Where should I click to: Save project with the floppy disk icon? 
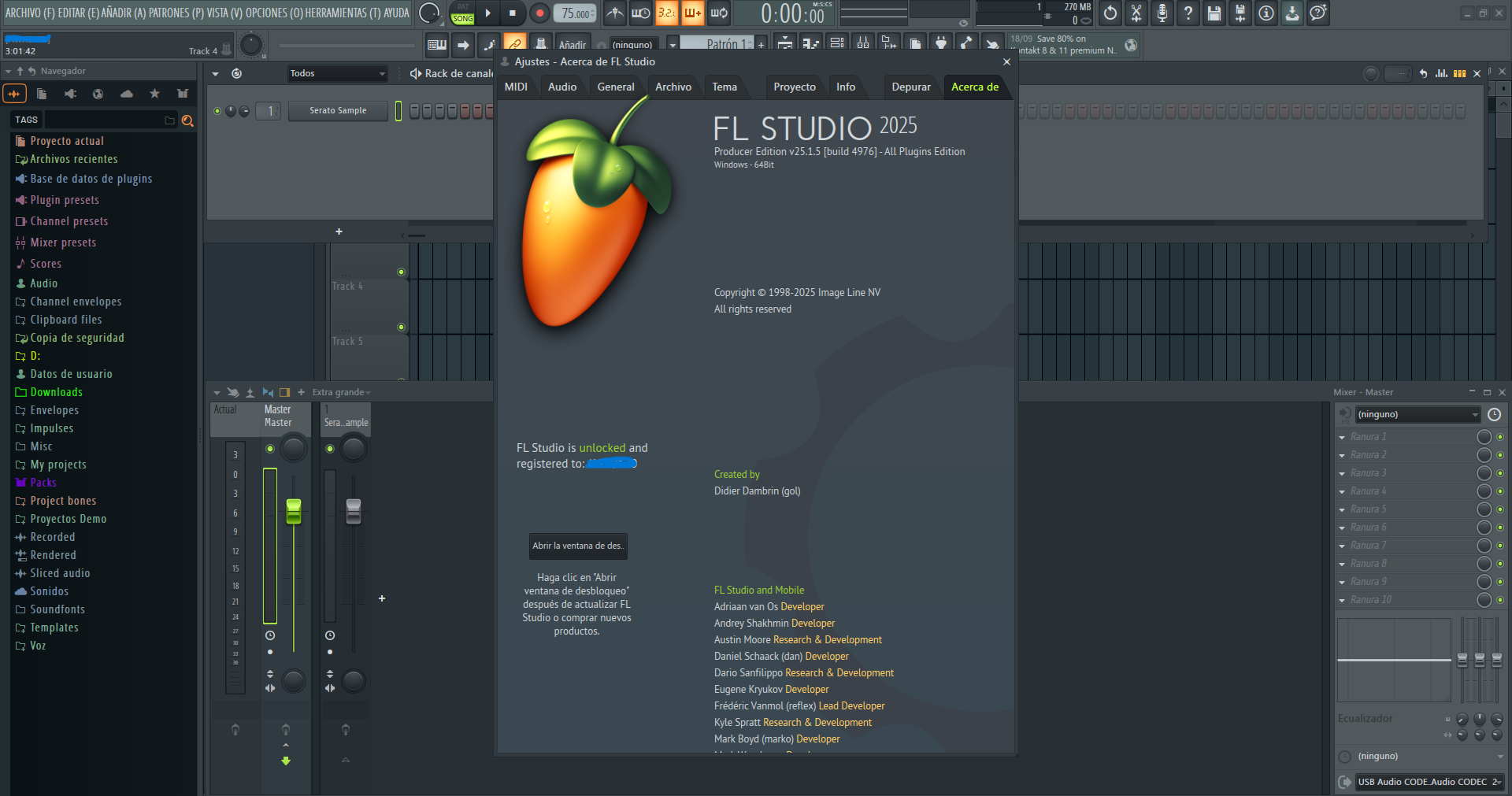[1214, 13]
